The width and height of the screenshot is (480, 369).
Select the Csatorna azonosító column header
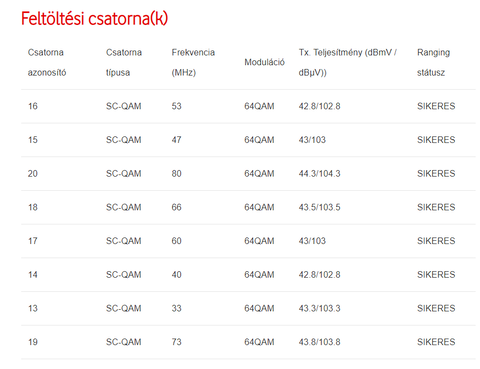point(47,62)
